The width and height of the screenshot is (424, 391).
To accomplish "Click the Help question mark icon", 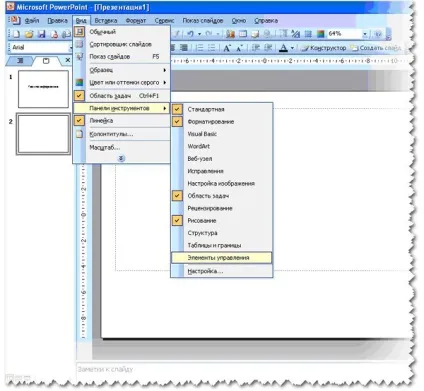I will (378, 34).
